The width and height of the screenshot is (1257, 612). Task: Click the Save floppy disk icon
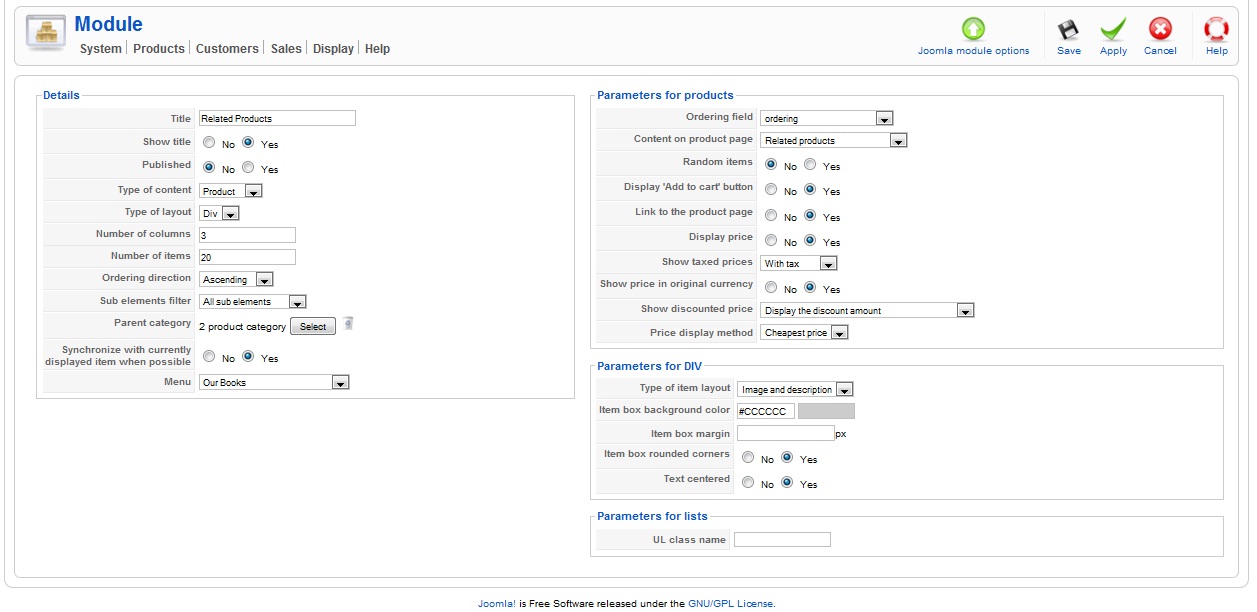pyautogui.click(x=1068, y=31)
